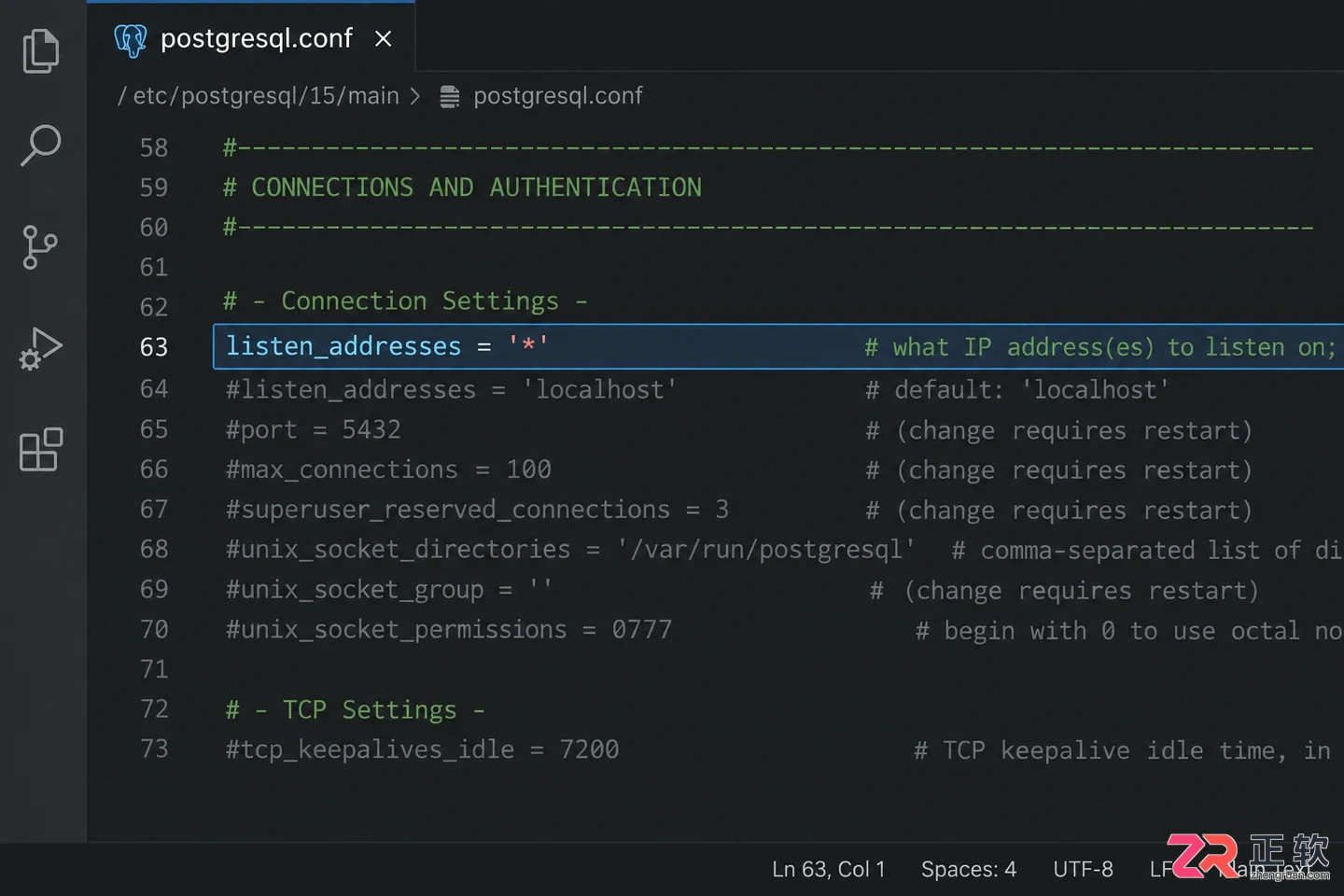Open the Source Control view

coord(39,247)
